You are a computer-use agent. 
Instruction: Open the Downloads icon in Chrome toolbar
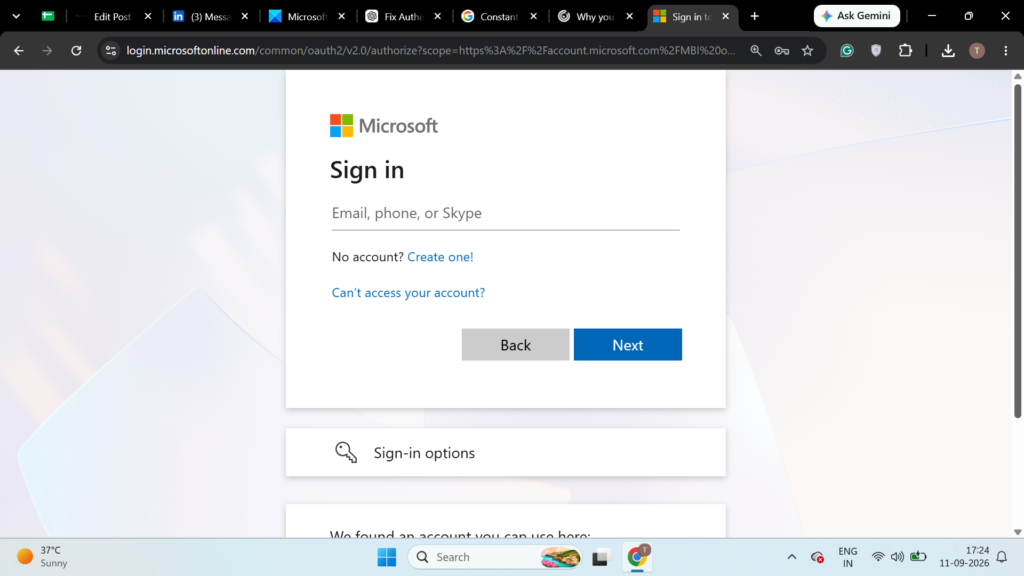coord(948,50)
